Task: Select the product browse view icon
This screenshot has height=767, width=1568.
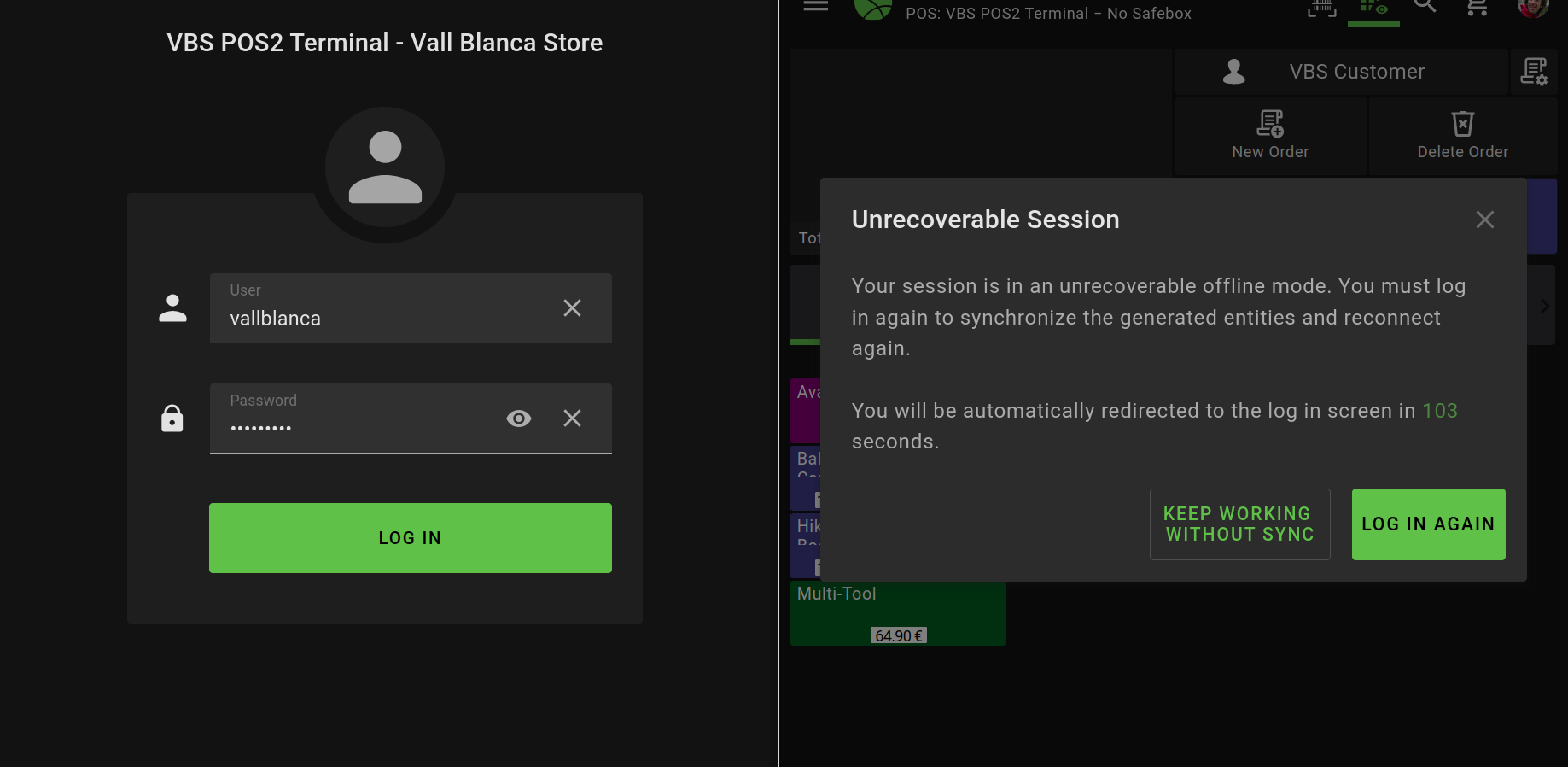Action: click(x=1373, y=8)
